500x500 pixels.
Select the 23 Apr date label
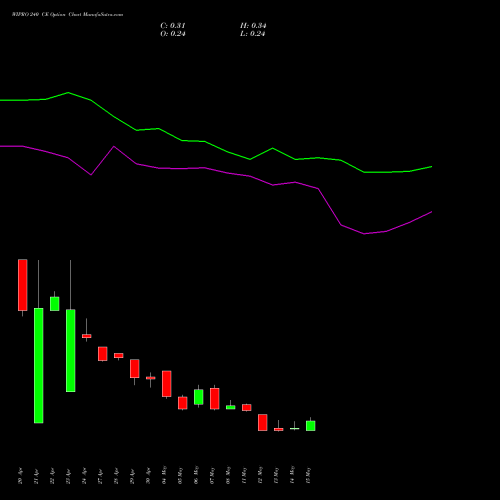pos(69,476)
